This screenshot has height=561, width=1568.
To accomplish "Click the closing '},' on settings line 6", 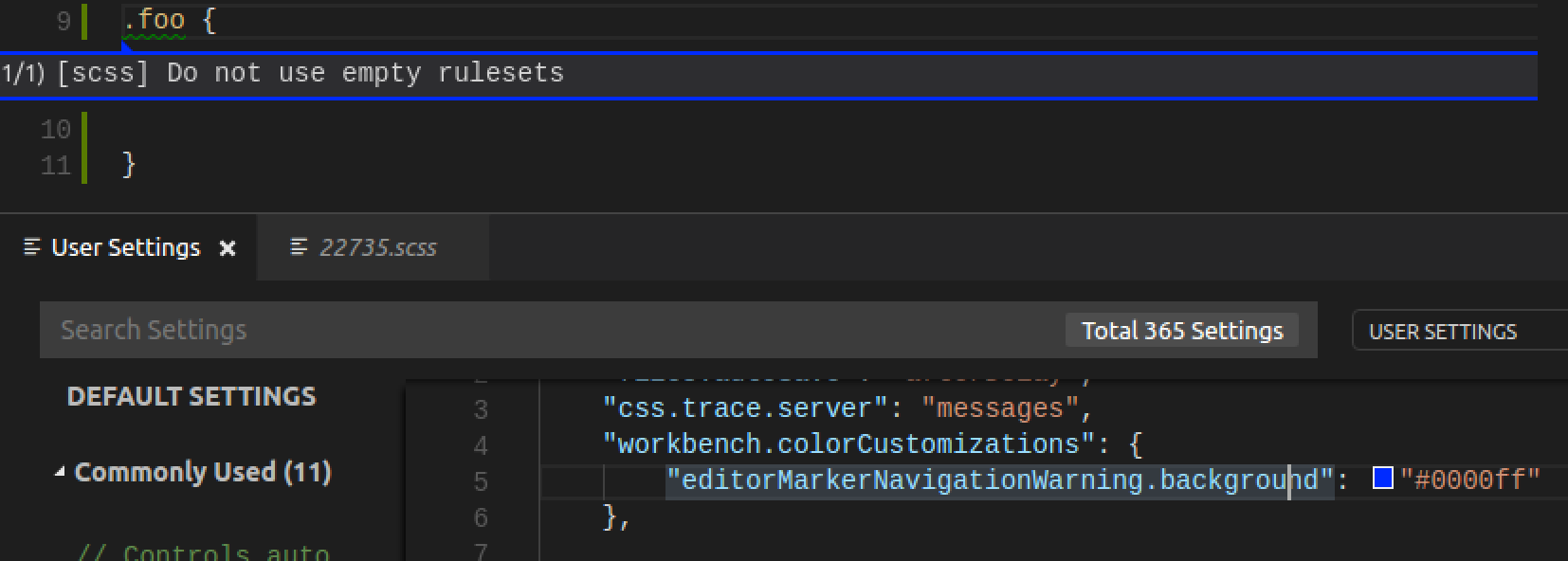I will click(x=617, y=517).
